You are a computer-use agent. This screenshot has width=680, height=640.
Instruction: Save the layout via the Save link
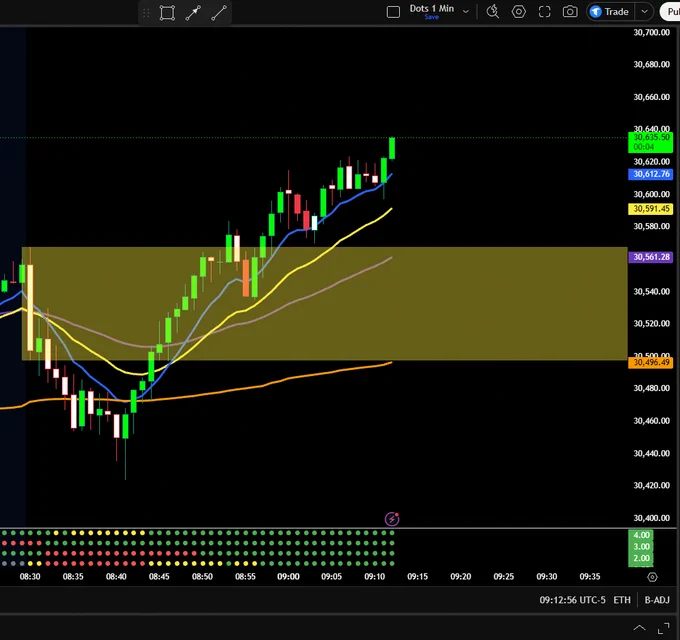pos(432,17)
